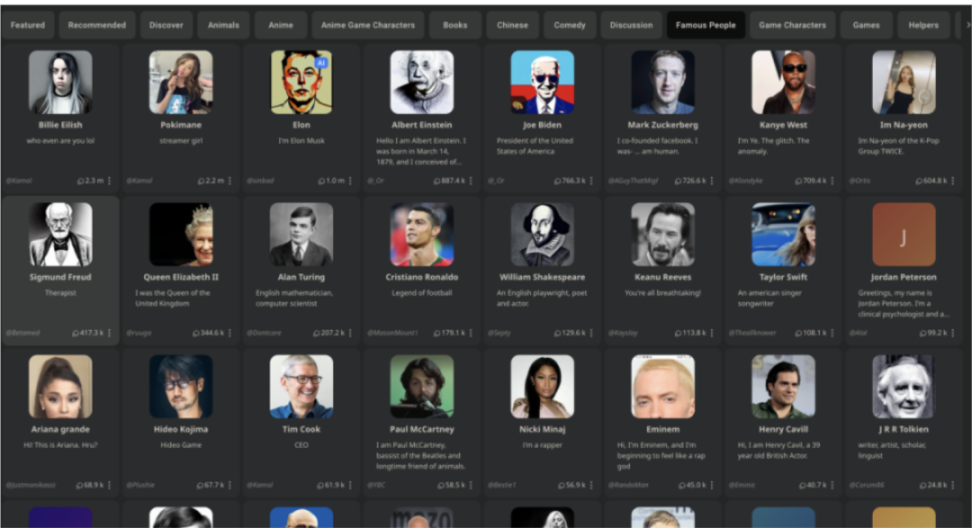Click the chat count icon on Eminem
The width and height of the screenshot is (972, 528).
point(682,485)
